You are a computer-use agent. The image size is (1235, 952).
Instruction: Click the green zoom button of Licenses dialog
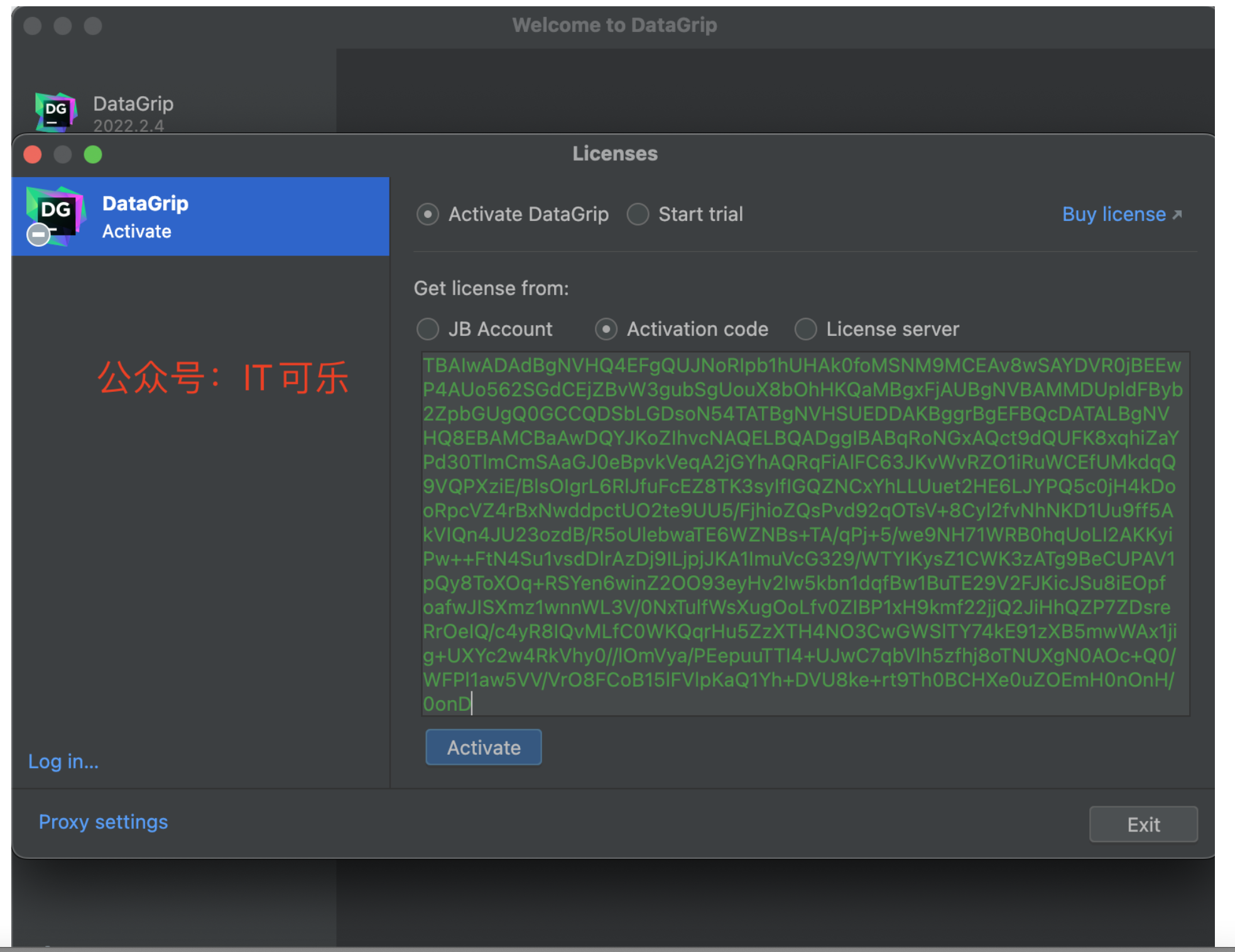93,154
